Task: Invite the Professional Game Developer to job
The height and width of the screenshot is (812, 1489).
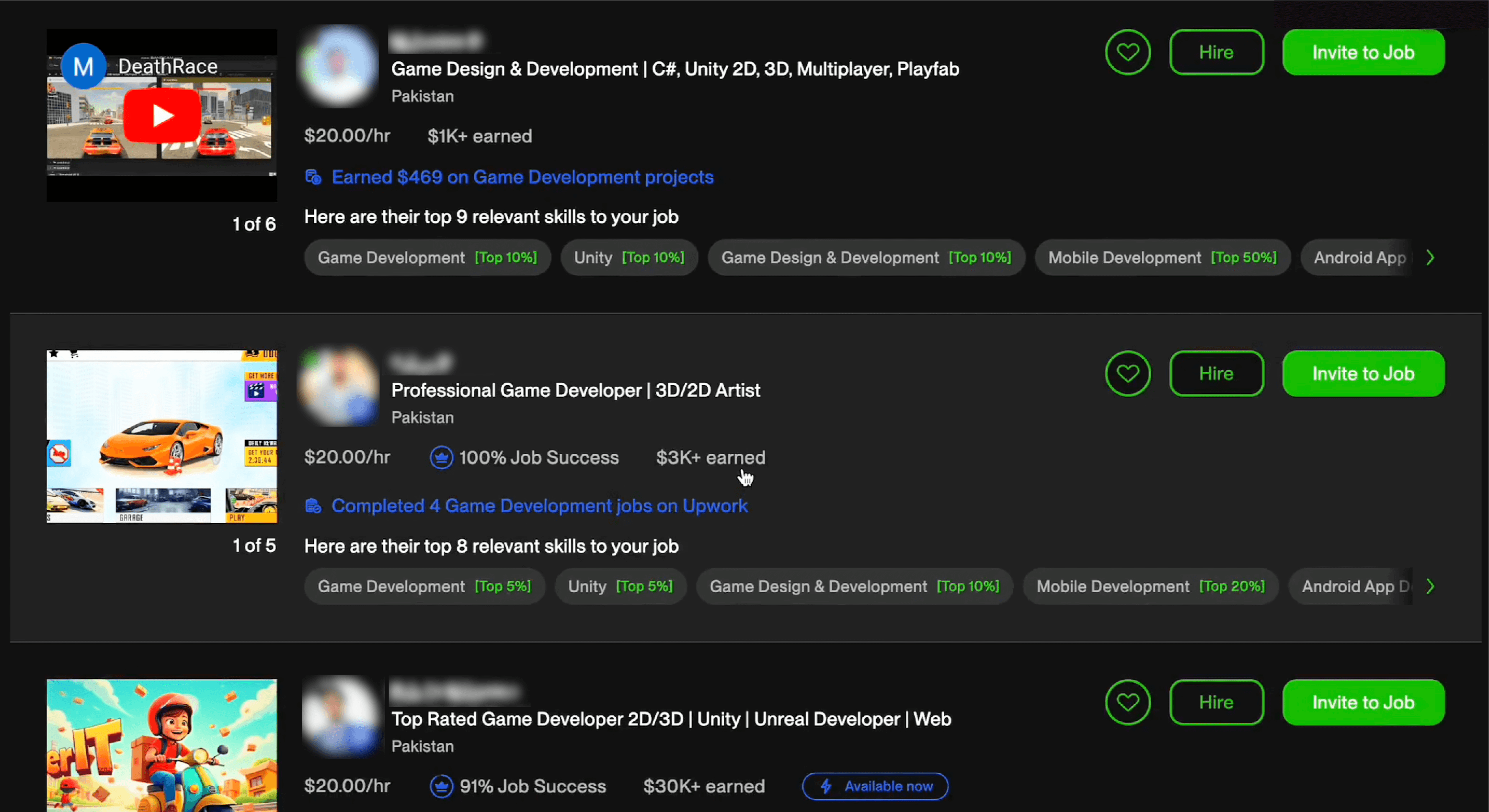Action: pos(1363,373)
